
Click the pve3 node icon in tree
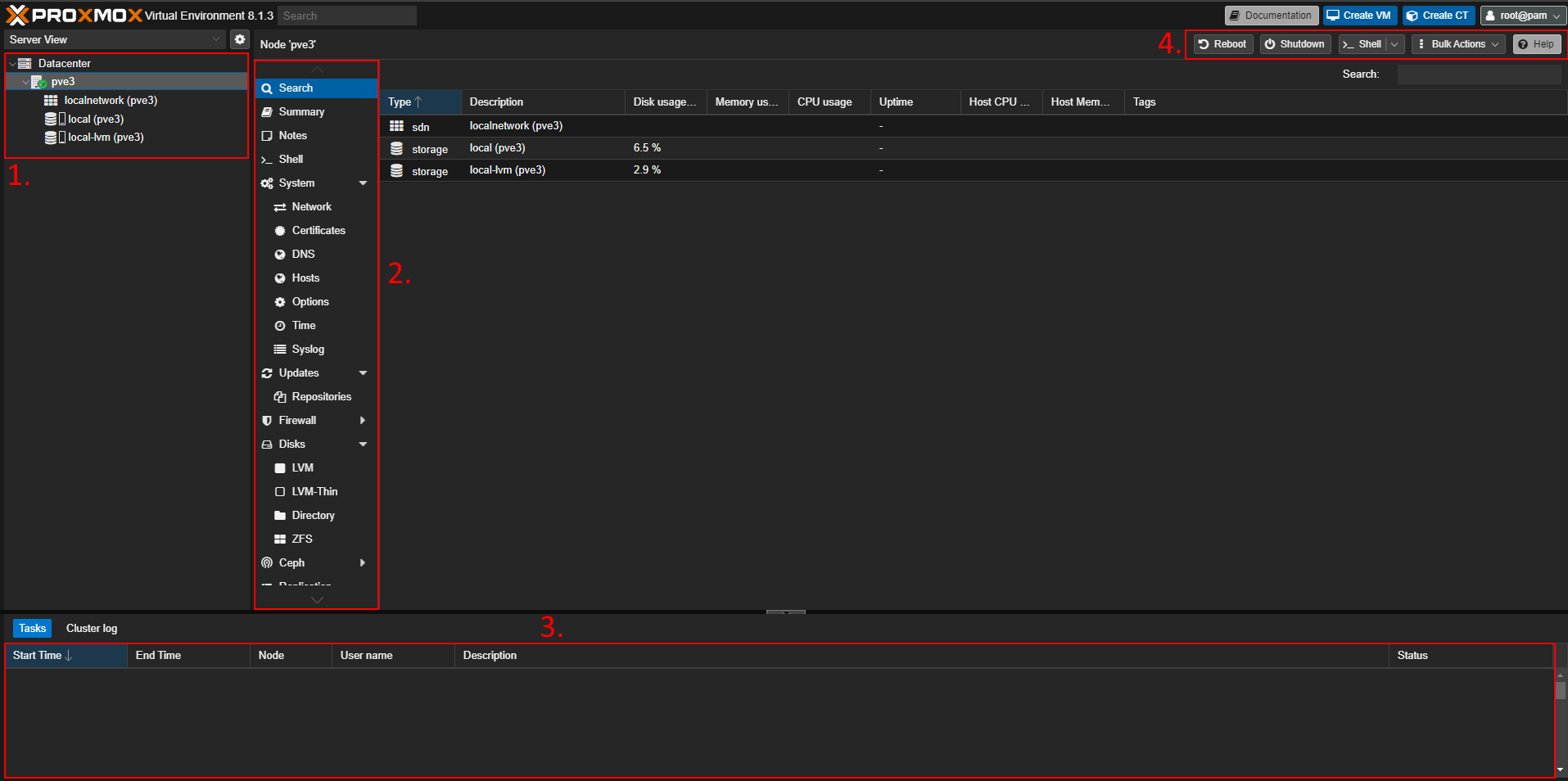[38, 82]
